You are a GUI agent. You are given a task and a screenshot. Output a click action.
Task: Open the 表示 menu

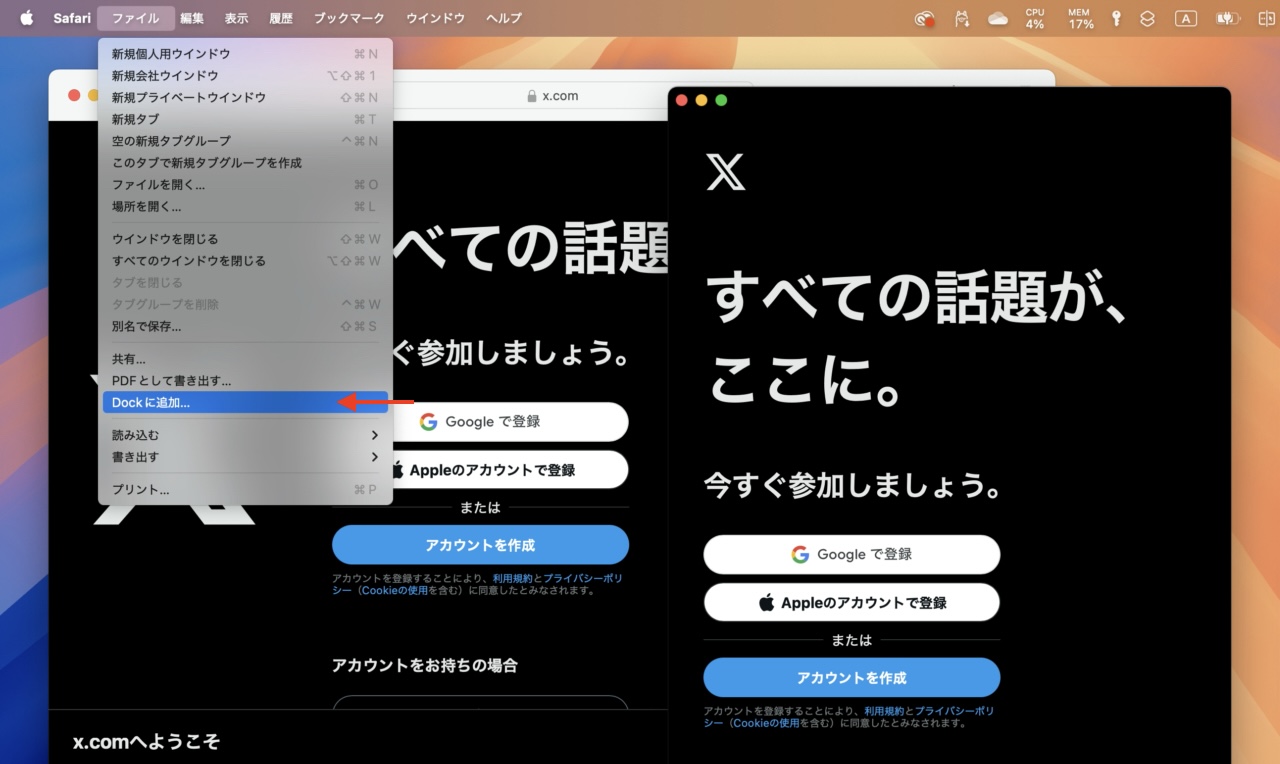point(236,18)
